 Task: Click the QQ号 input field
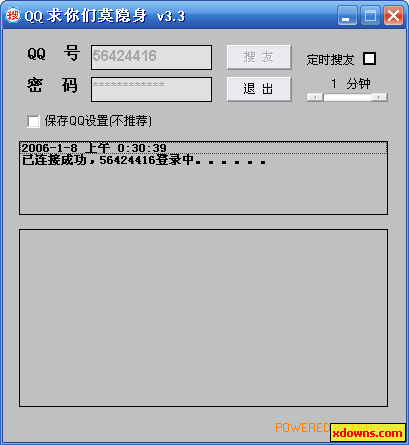(x=151, y=57)
